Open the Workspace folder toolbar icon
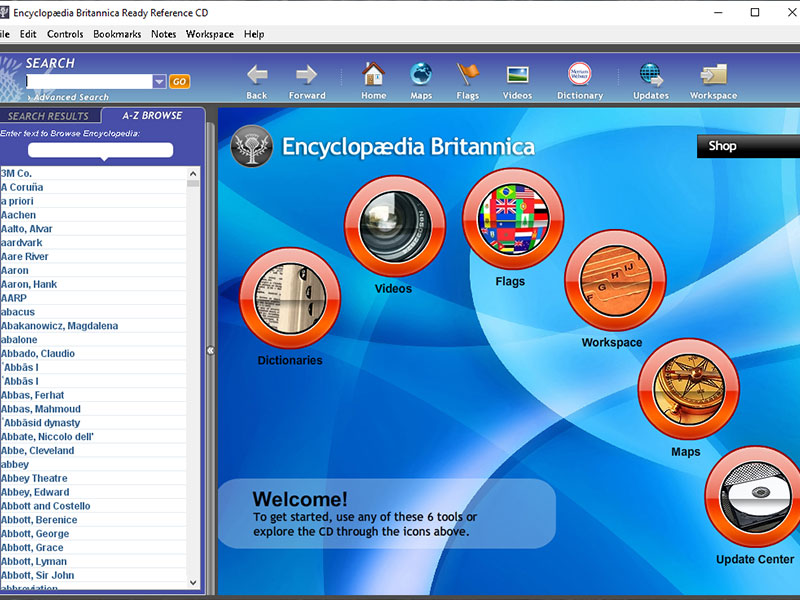Viewport: 800px width, 600px height. coord(713,74)
